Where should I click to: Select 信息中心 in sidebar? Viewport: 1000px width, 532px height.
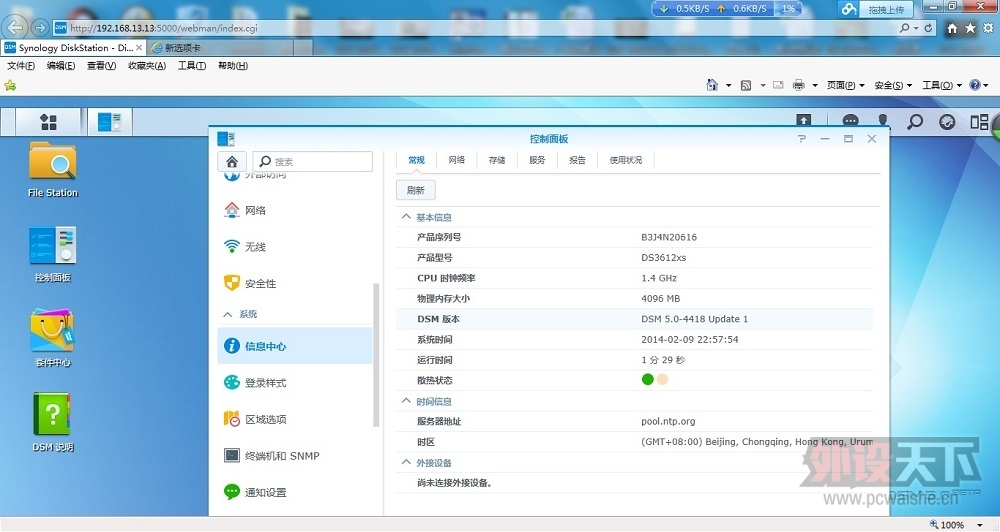click(x=295, y=346)
